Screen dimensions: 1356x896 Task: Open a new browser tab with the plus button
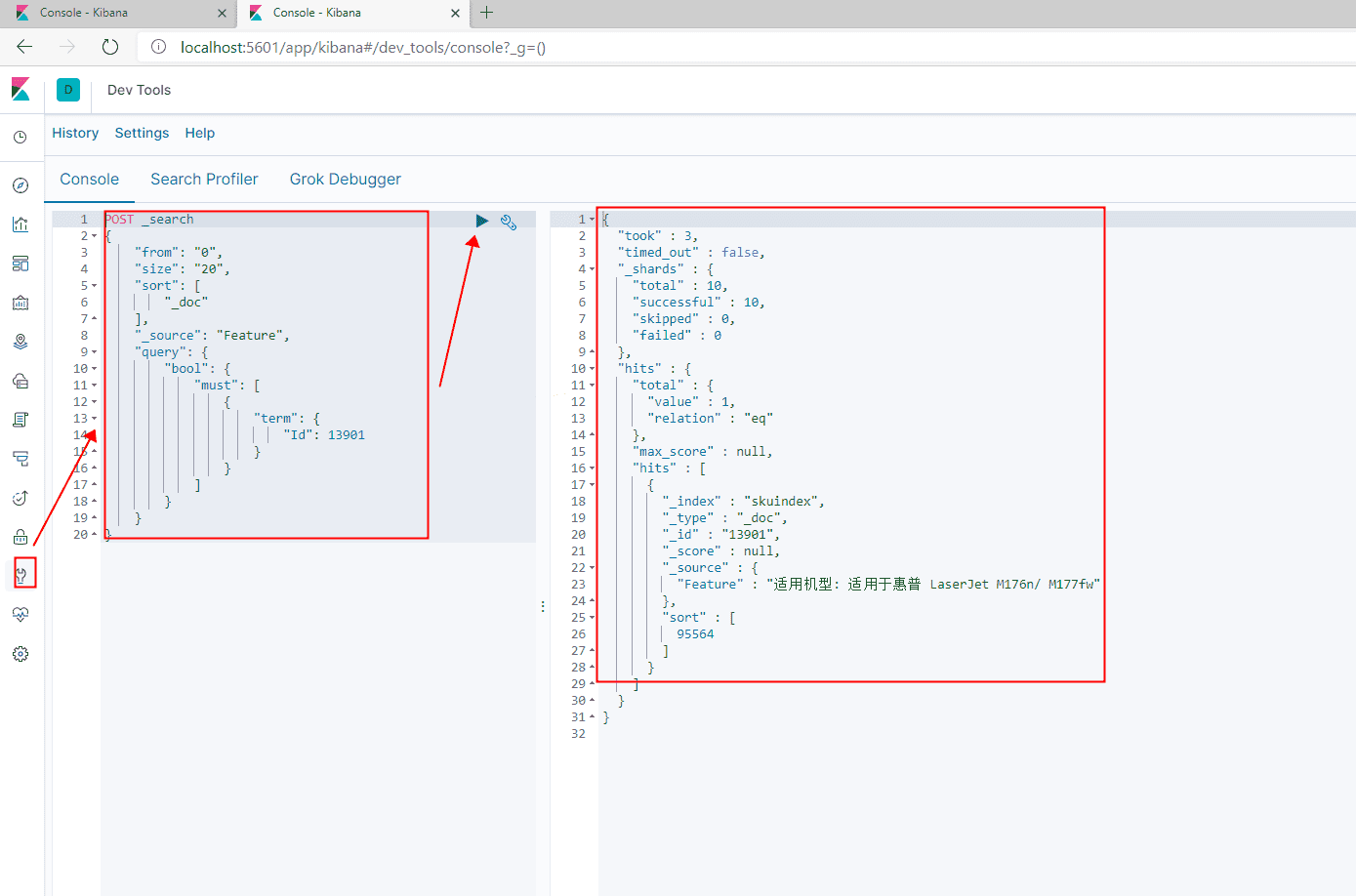coord(486,13)
